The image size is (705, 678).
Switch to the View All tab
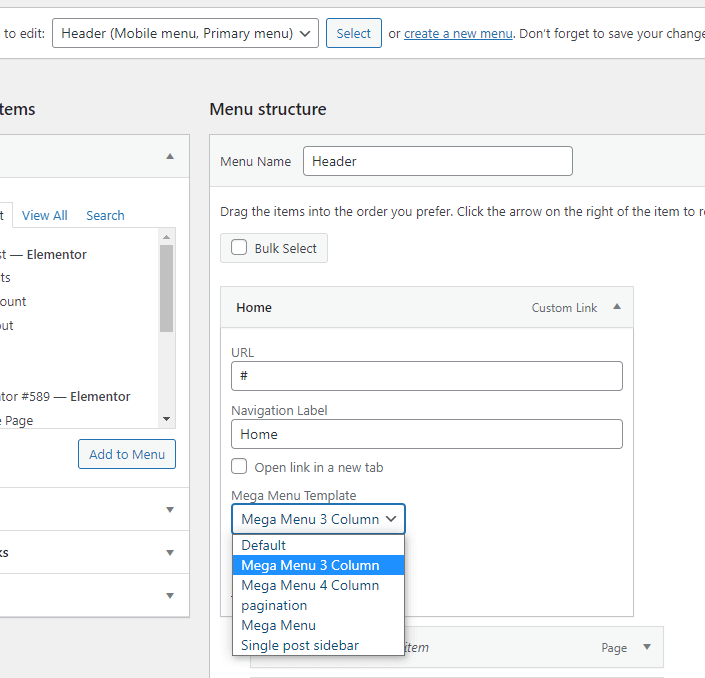coord(45,215)
